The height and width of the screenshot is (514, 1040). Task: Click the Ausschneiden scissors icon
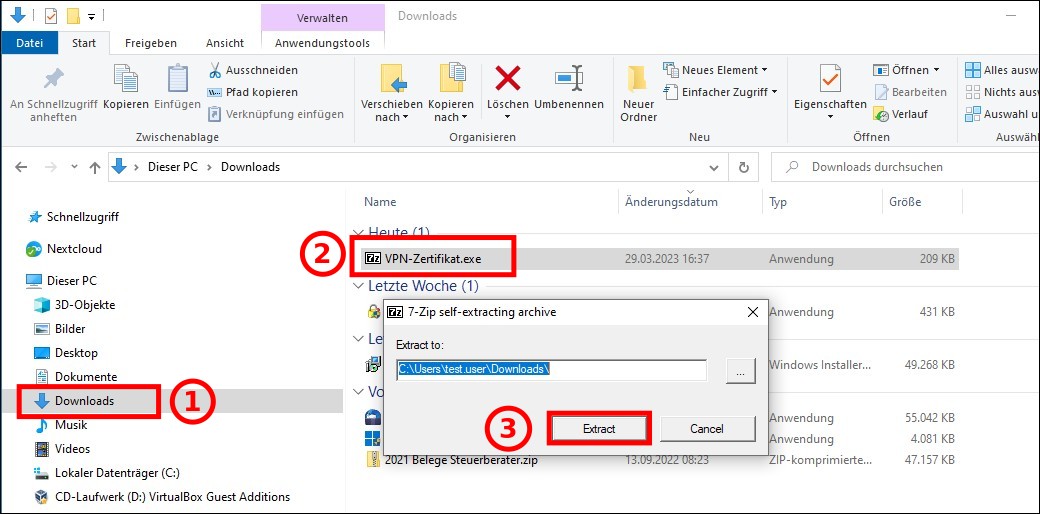215,70
